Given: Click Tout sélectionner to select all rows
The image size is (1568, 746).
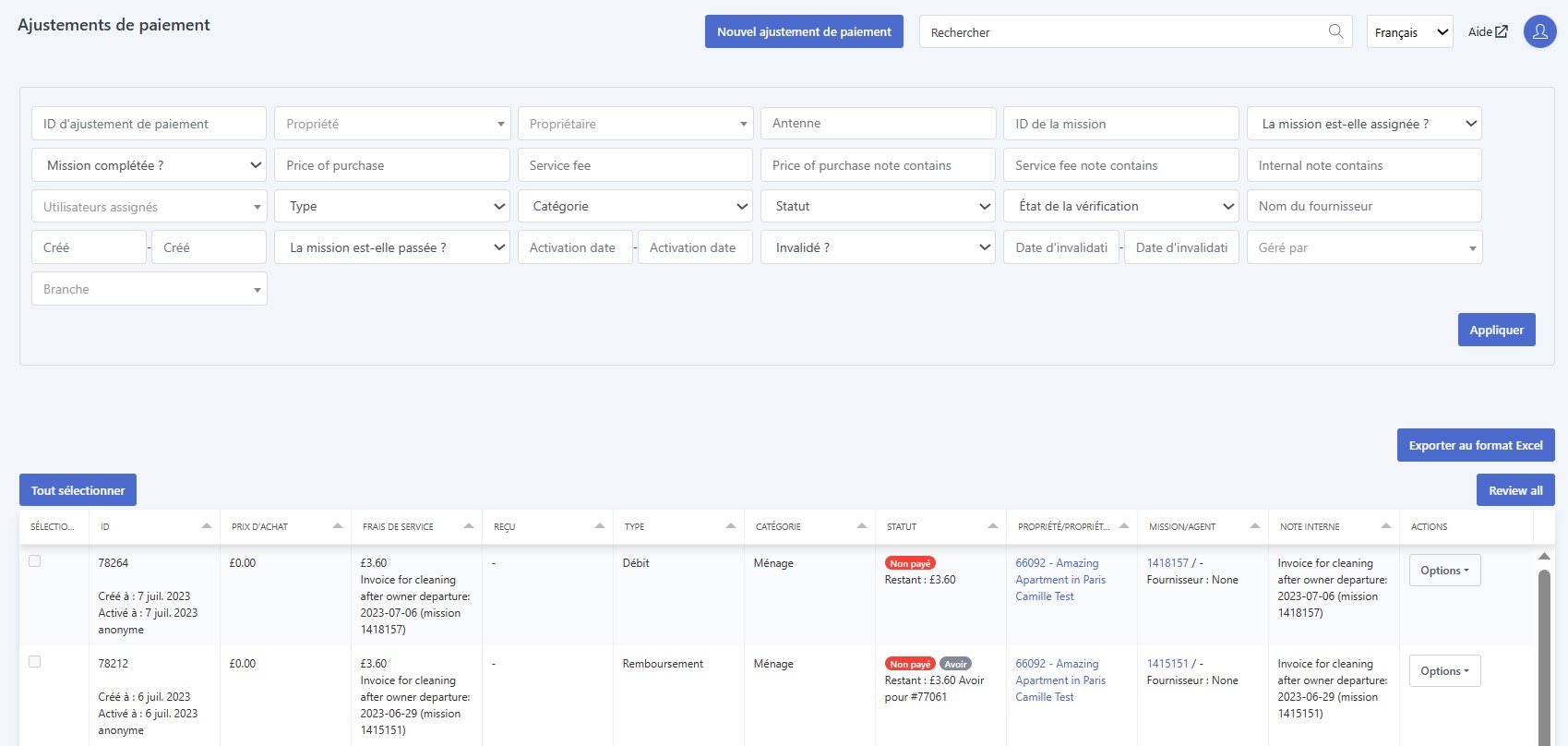Looking at the screenshot, I should [x=78, y=490].
